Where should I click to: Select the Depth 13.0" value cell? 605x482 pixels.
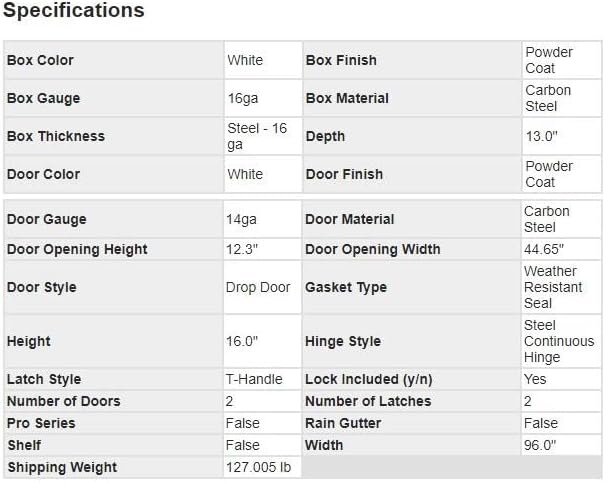pos(542,136)
